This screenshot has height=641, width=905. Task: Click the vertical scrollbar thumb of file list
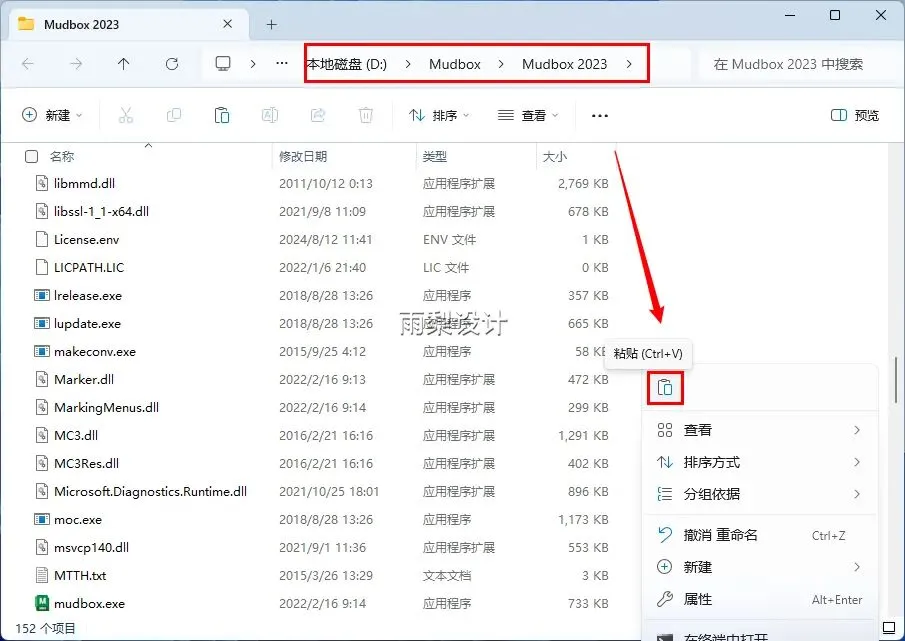coord(896,380)
